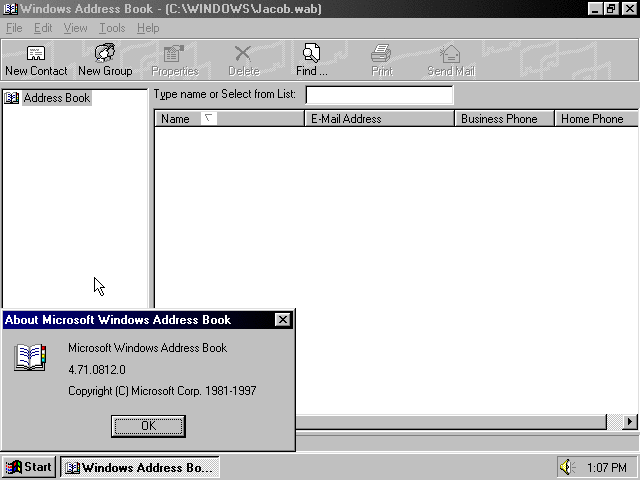Screen dimensions: 640x480
Task: Open the File menu
Action: (x=14, y=28)
